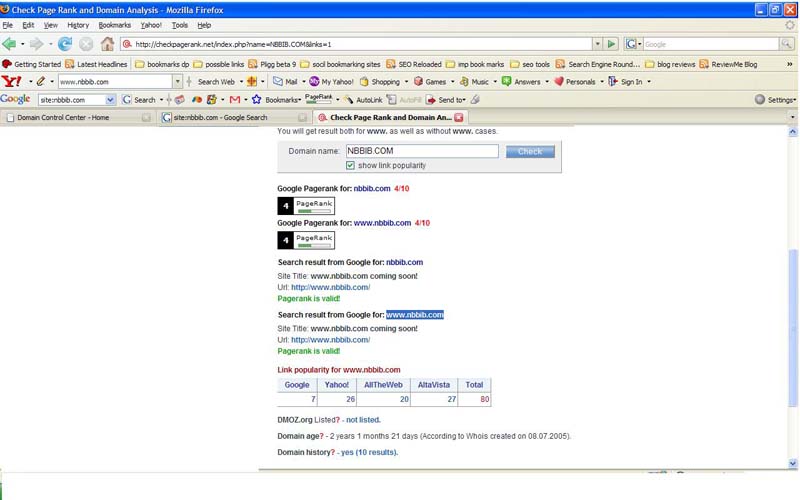
Task: Click the AltaVista column header
Action: click(x=434, y=385)
